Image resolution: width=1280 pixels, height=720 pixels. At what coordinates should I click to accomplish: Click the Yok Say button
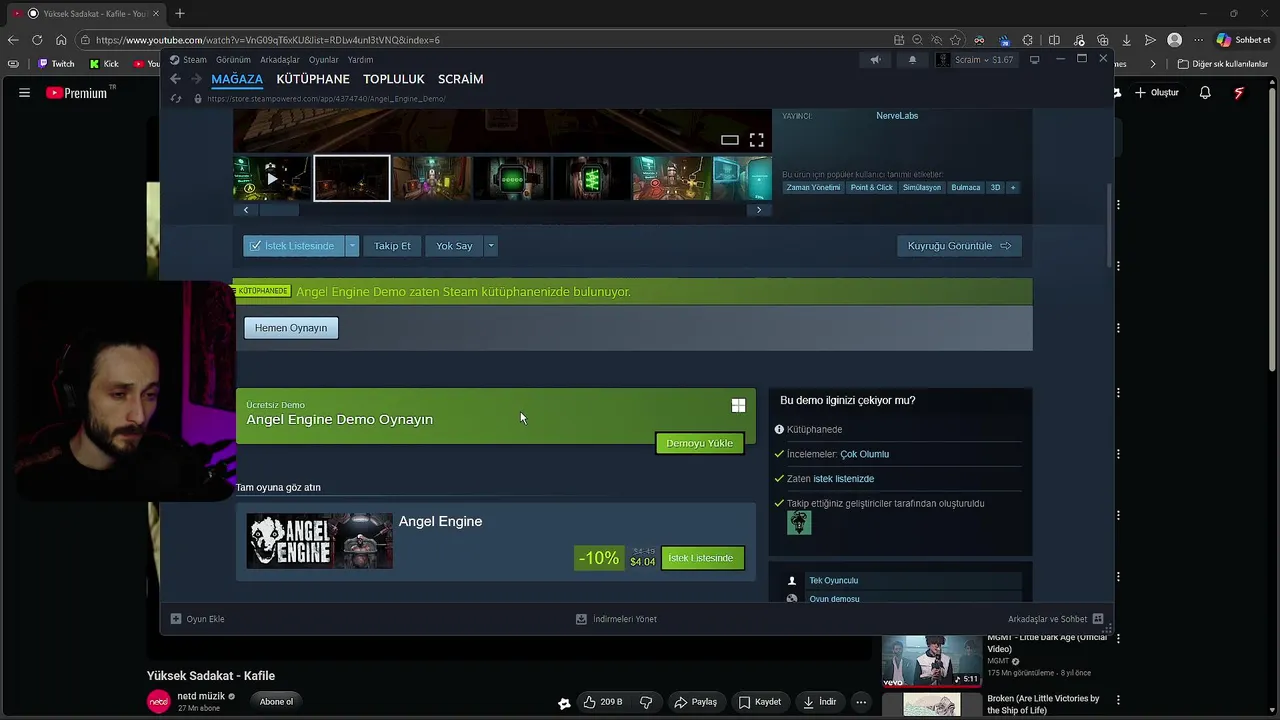(x=454, y=246)
